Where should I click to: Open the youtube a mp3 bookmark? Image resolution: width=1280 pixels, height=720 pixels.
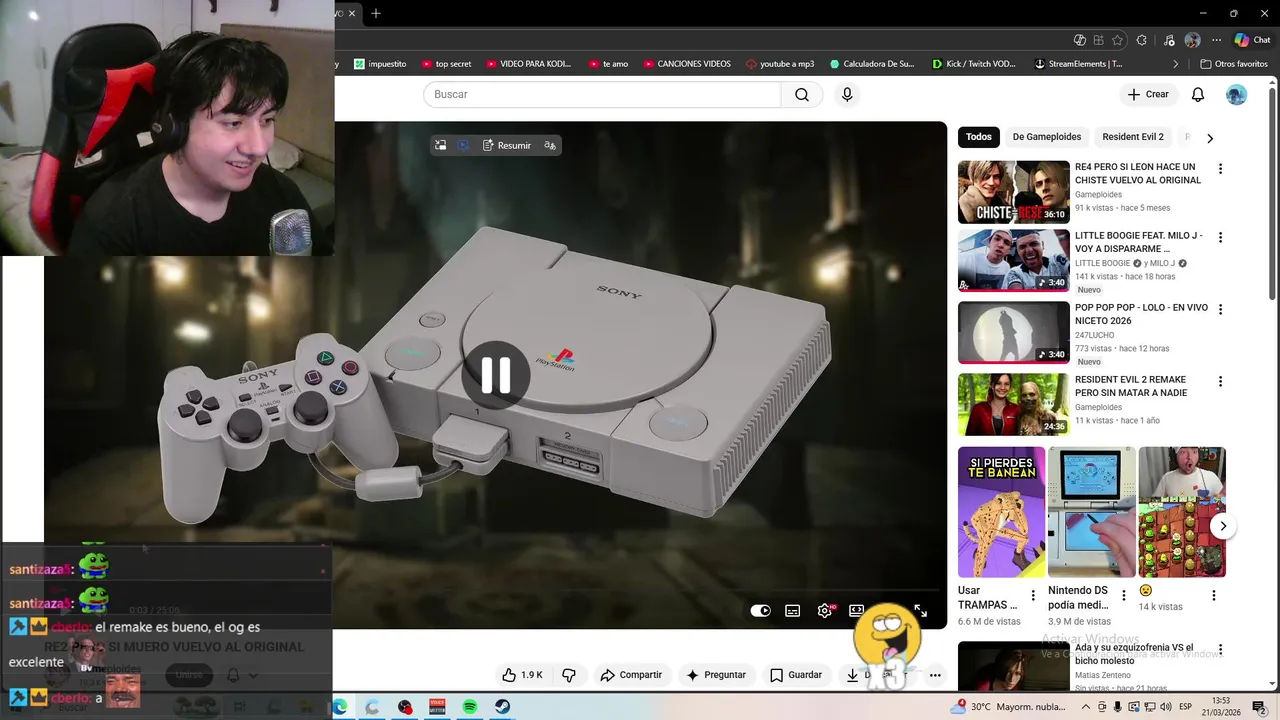click(780, 64)
